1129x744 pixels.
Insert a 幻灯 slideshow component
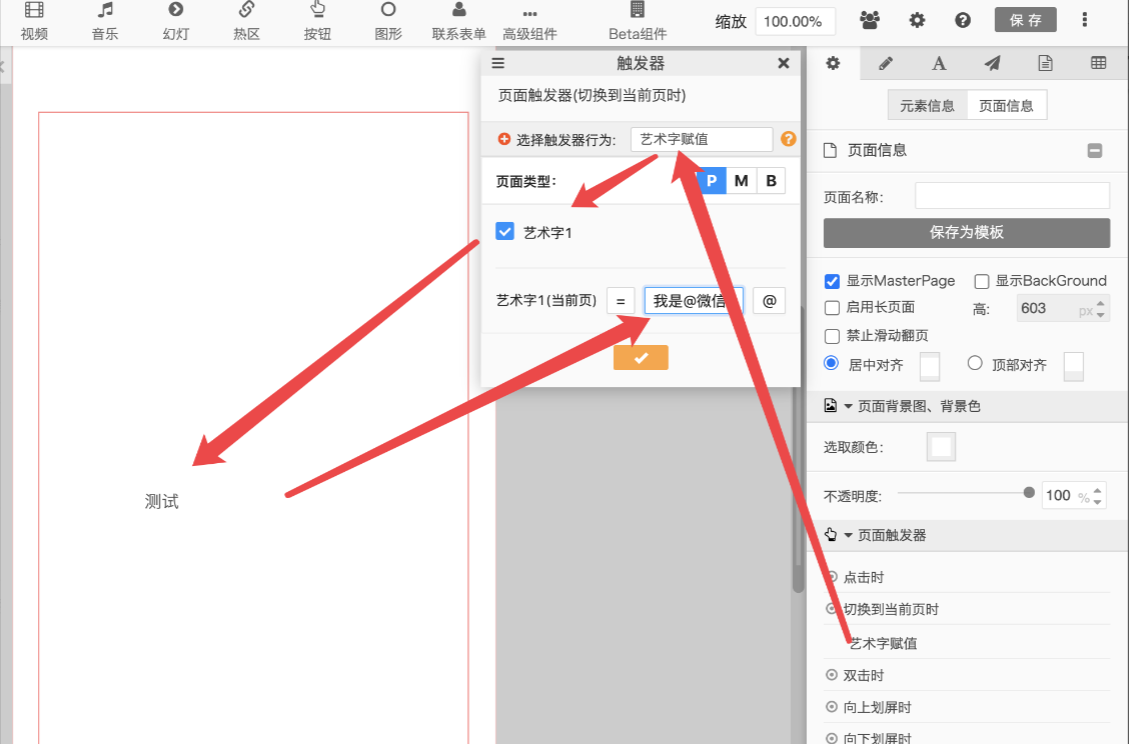pos(176,20)
